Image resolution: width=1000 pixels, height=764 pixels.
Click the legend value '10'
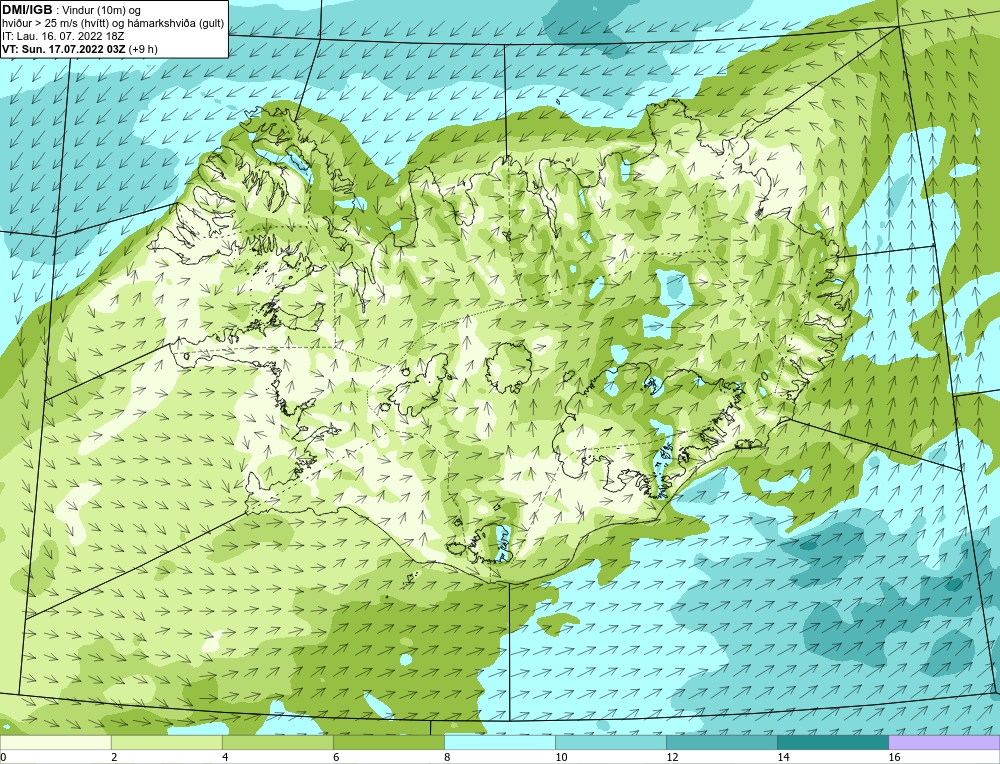pyautogui.click(x=561, y=757)
